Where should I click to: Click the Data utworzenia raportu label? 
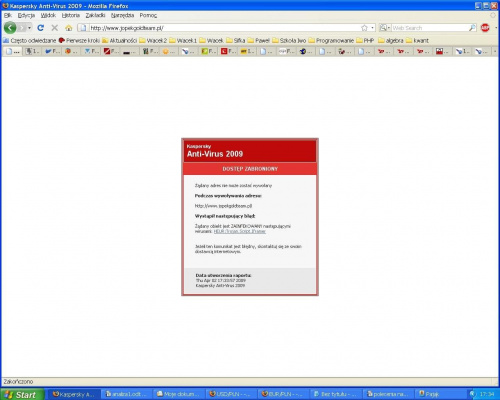click(x=223, y=276)
